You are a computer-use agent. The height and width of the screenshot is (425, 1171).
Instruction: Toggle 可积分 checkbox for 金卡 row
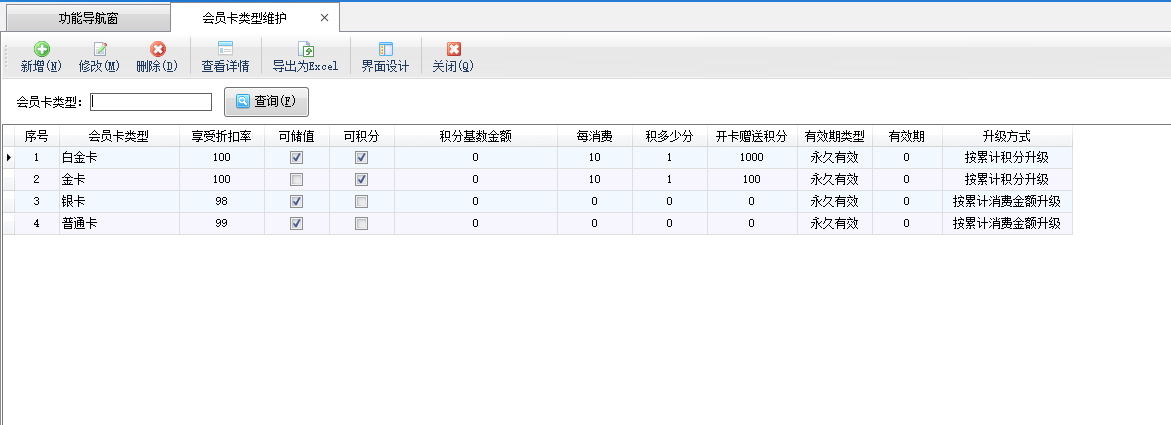pos(362,180)
